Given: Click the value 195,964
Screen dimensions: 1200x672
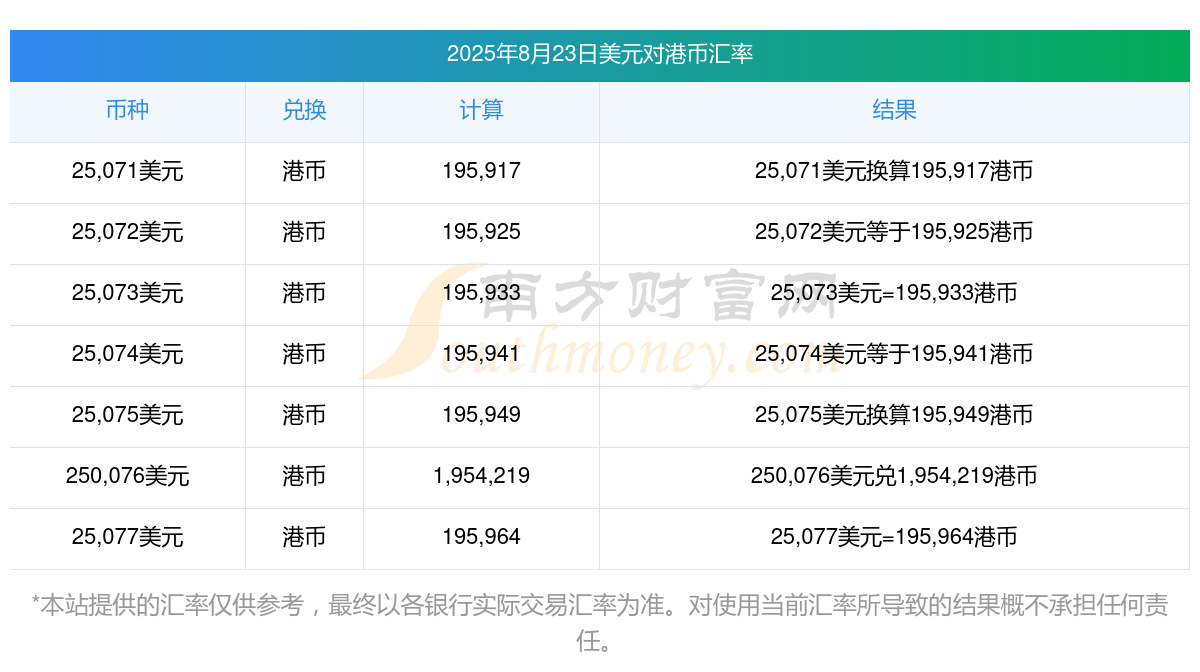Looking at the screenshot, I should pyautogui.click(x=481, y=537).
